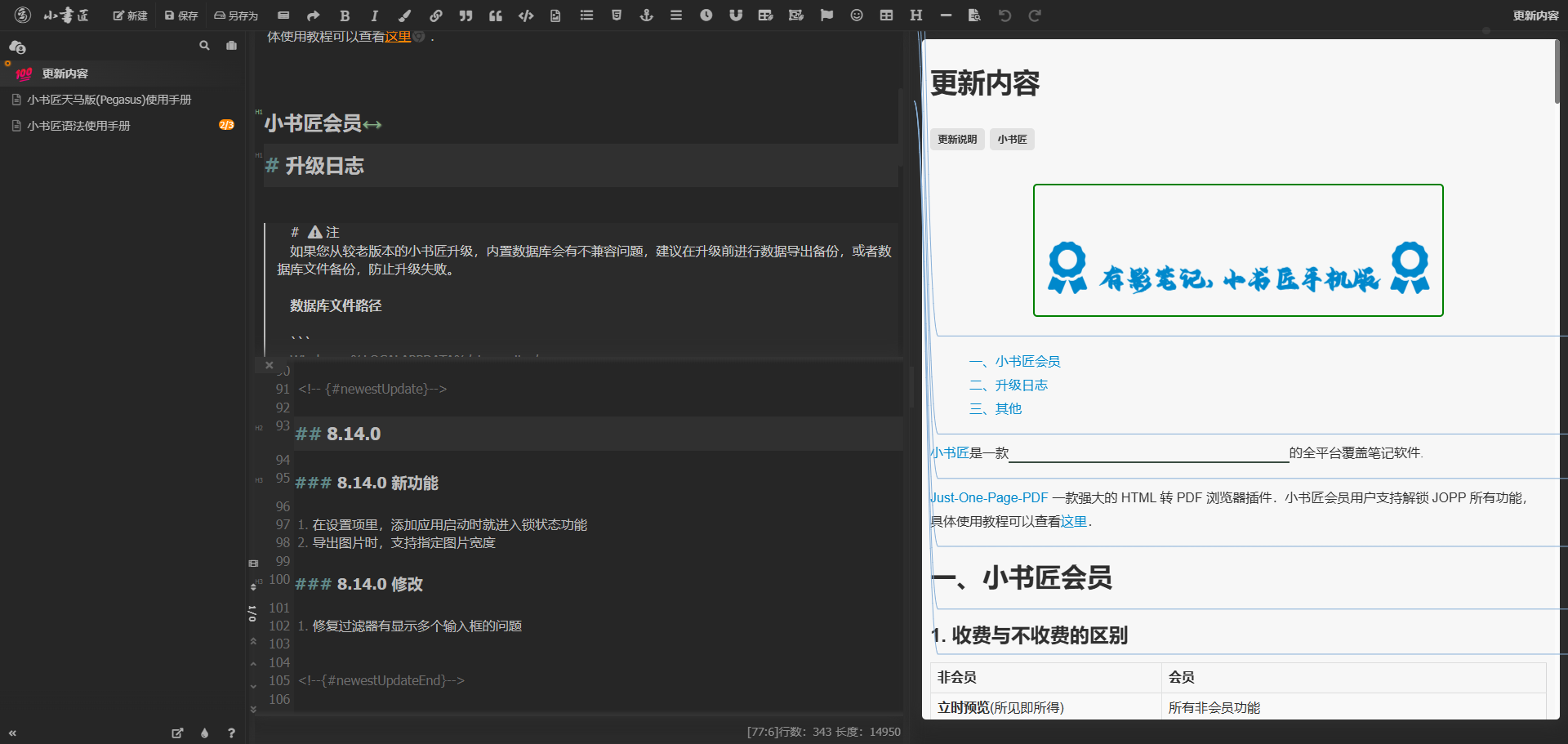Image resolution: width=1568 pixels, height=744 pixels.
Task: Click the left double-quote icon
Action: click(x=496, y=16)
